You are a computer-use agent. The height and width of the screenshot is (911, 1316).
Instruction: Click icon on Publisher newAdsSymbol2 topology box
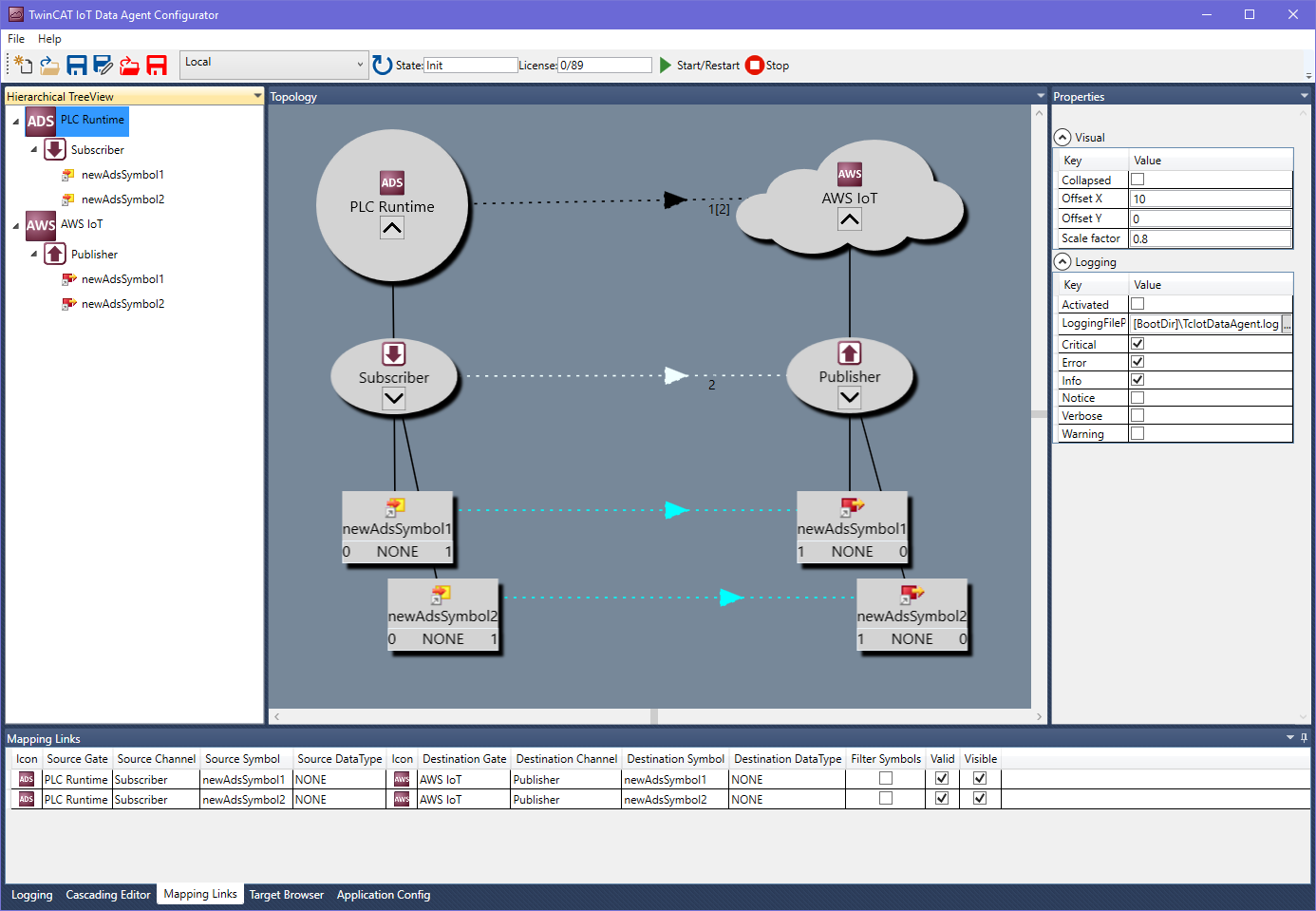pyautogui.click(x=912, y=595)
